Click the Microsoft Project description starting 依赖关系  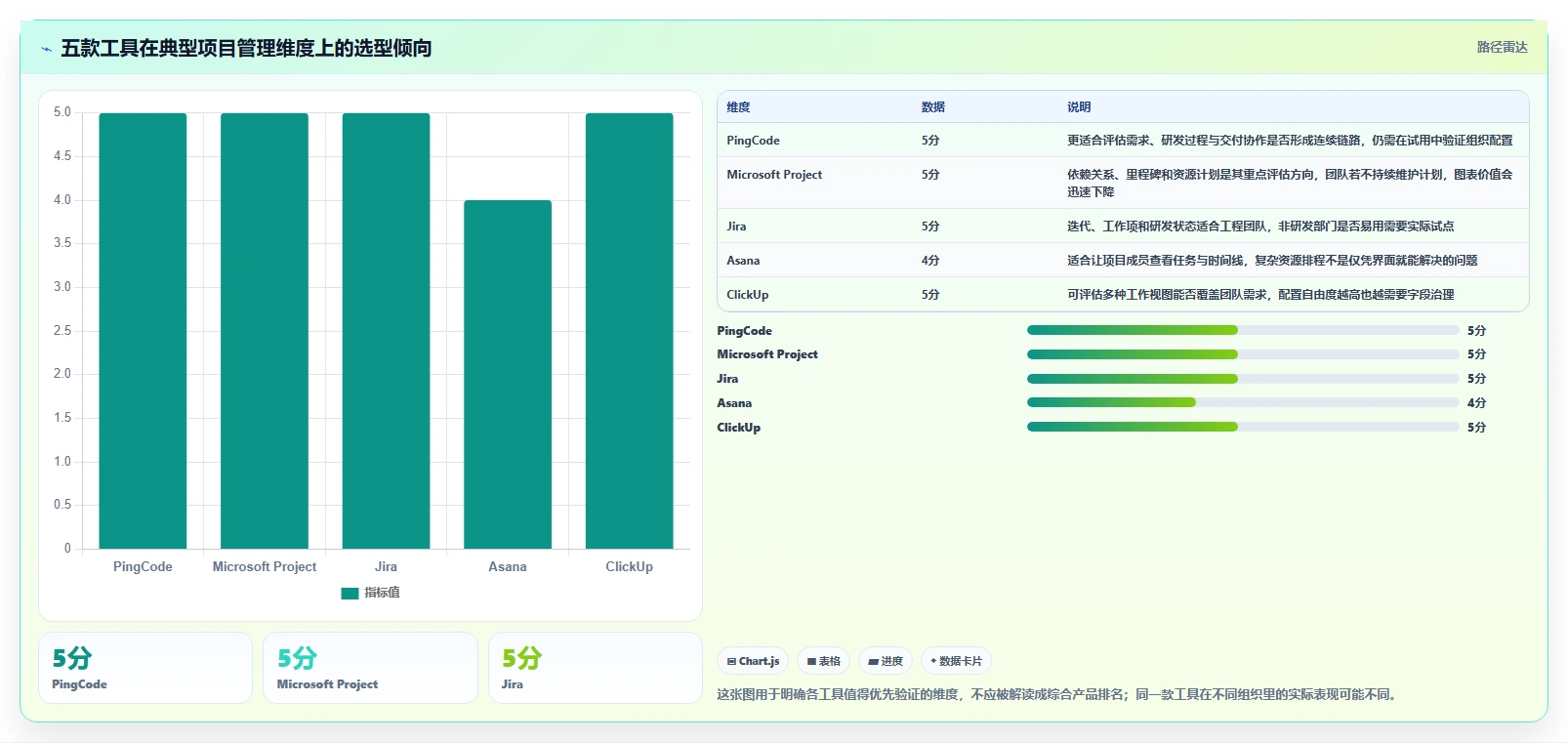click(1290, 184)
